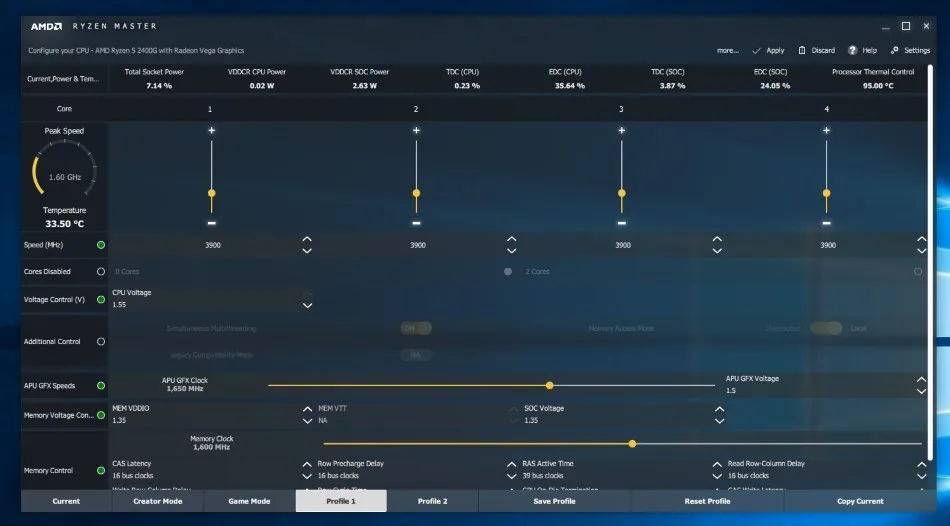Decrease CAS Latency with down arrow

pyautogui.click(x=307, y=476)
